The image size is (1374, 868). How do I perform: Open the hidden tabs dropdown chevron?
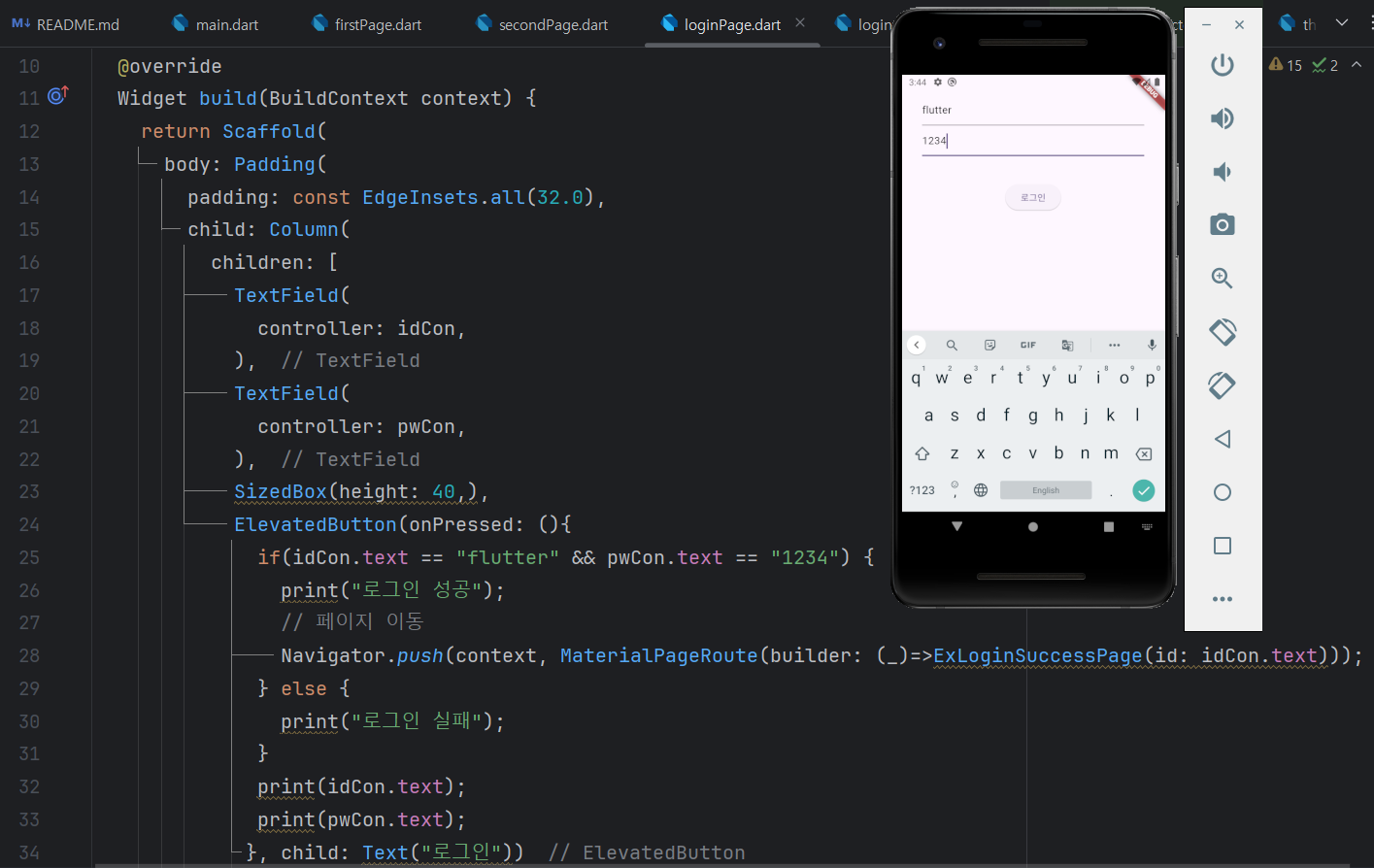1342,22
